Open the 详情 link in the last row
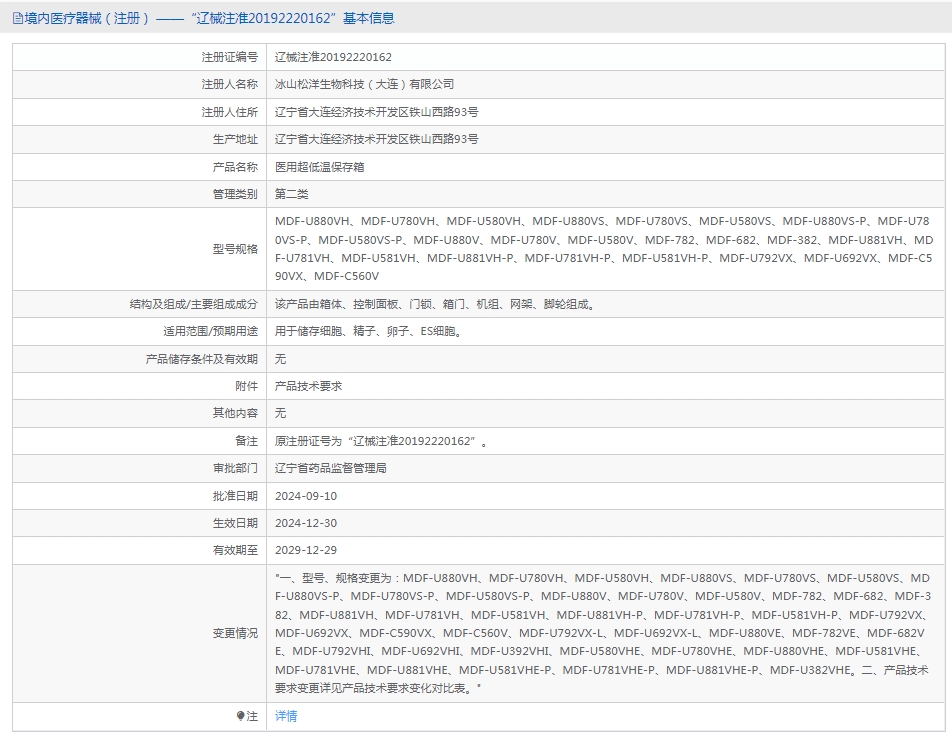Viewport: 952px width, 737px height. 286,716
